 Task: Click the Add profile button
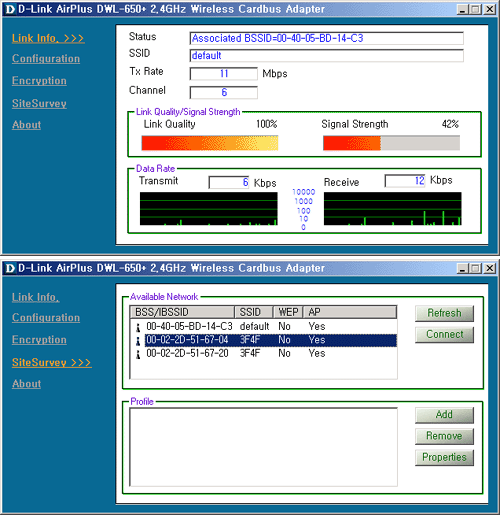coord(444,415)
